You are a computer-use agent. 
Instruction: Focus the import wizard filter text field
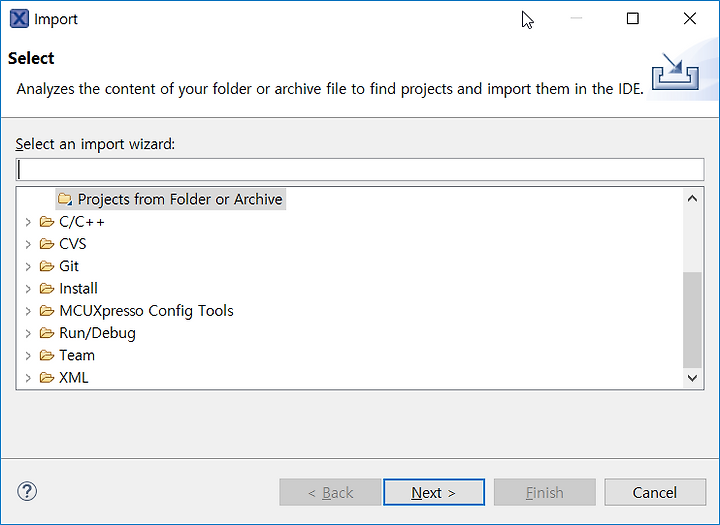(360, 169)
